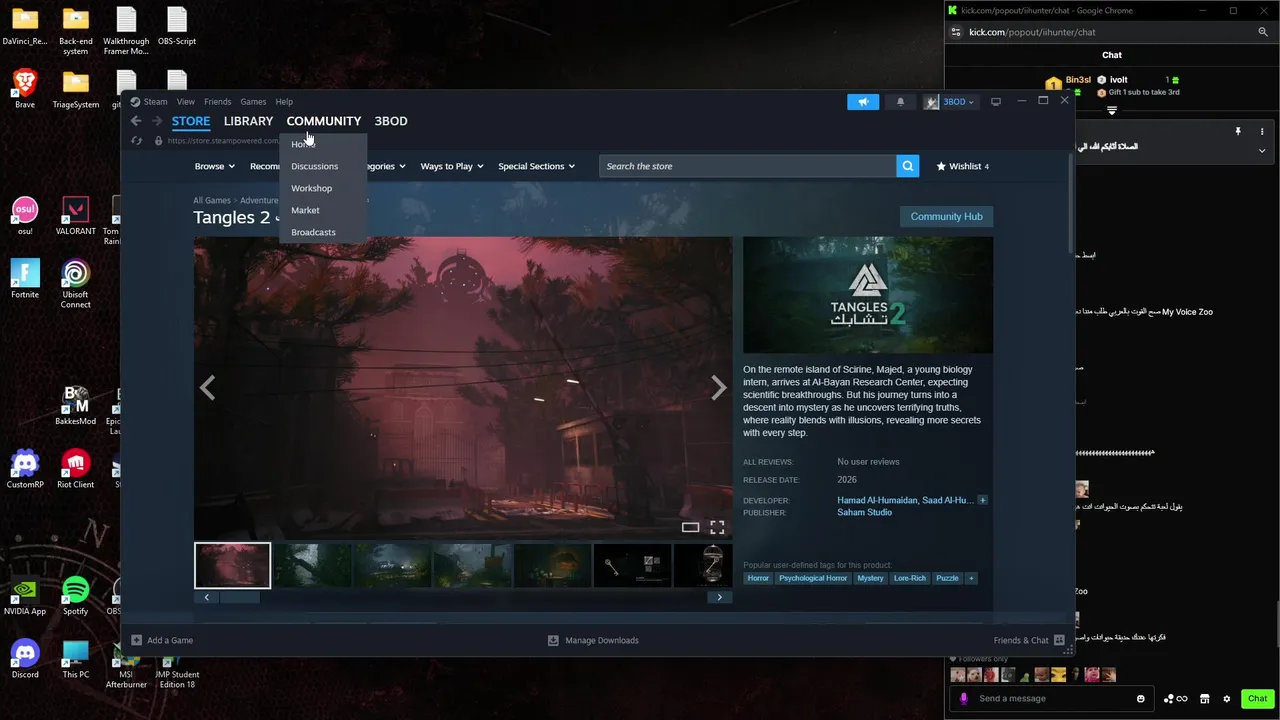Open the Saham Studio publisher link
Screen dimensions: 1280x720
(864, 512)
